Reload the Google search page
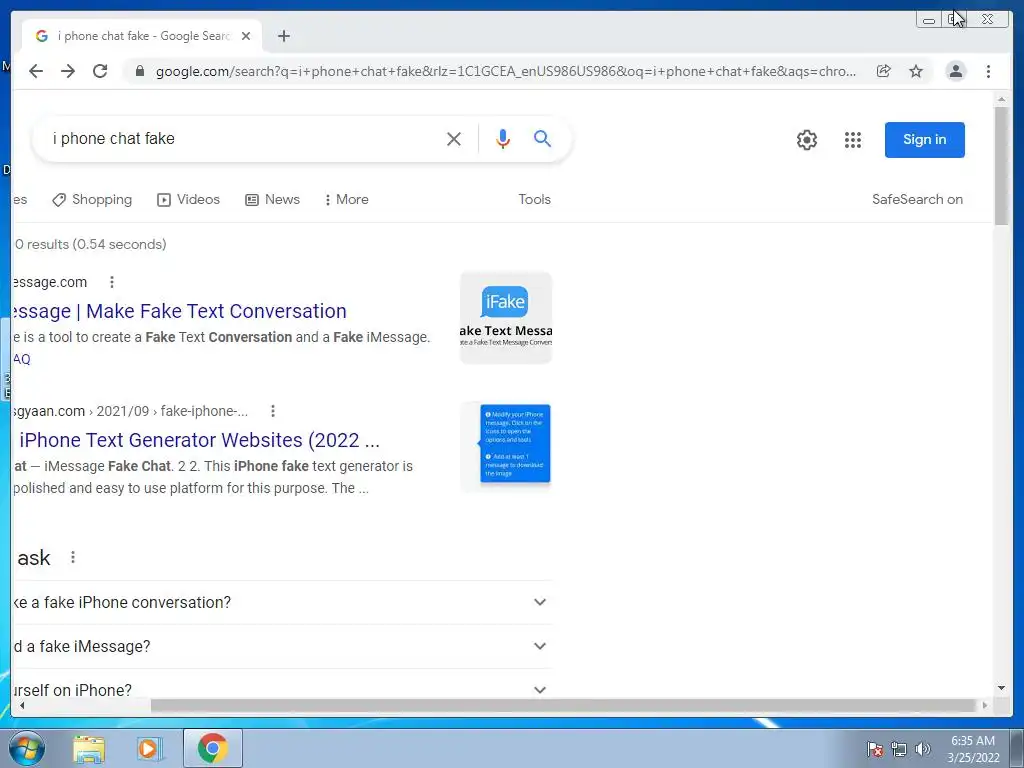The width and height of the screenshot is (1024, 768). 100,71
